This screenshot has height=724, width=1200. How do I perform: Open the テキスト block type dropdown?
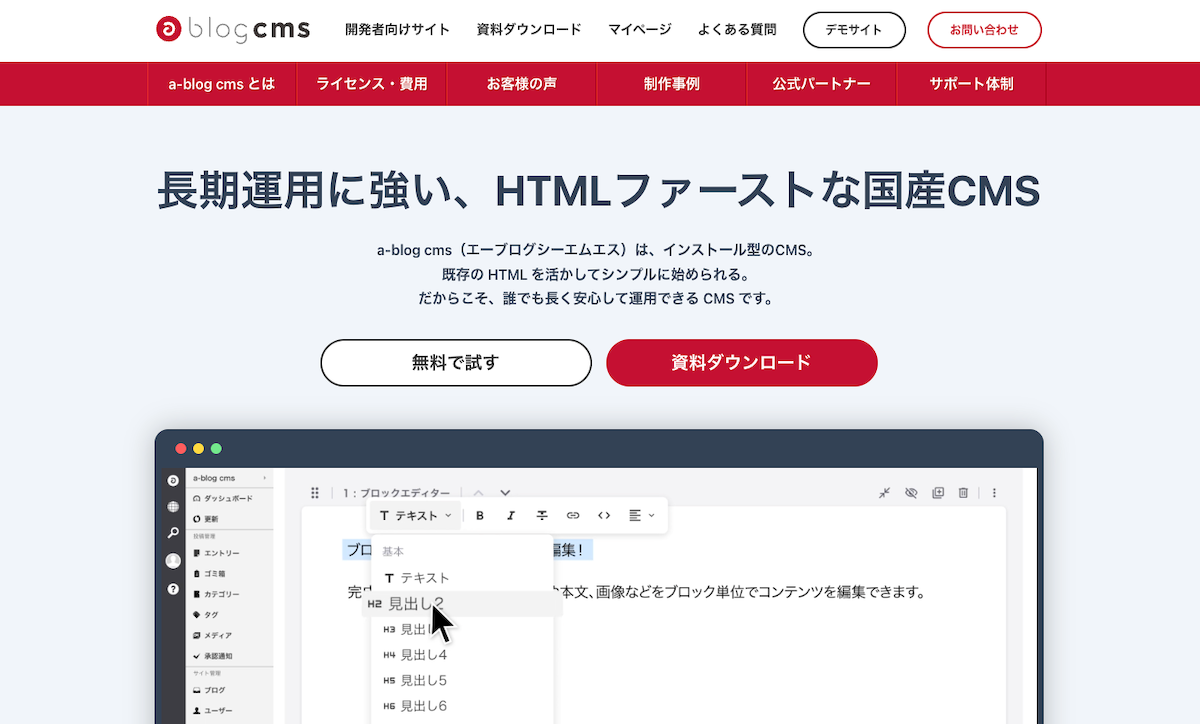click(416, 516)
